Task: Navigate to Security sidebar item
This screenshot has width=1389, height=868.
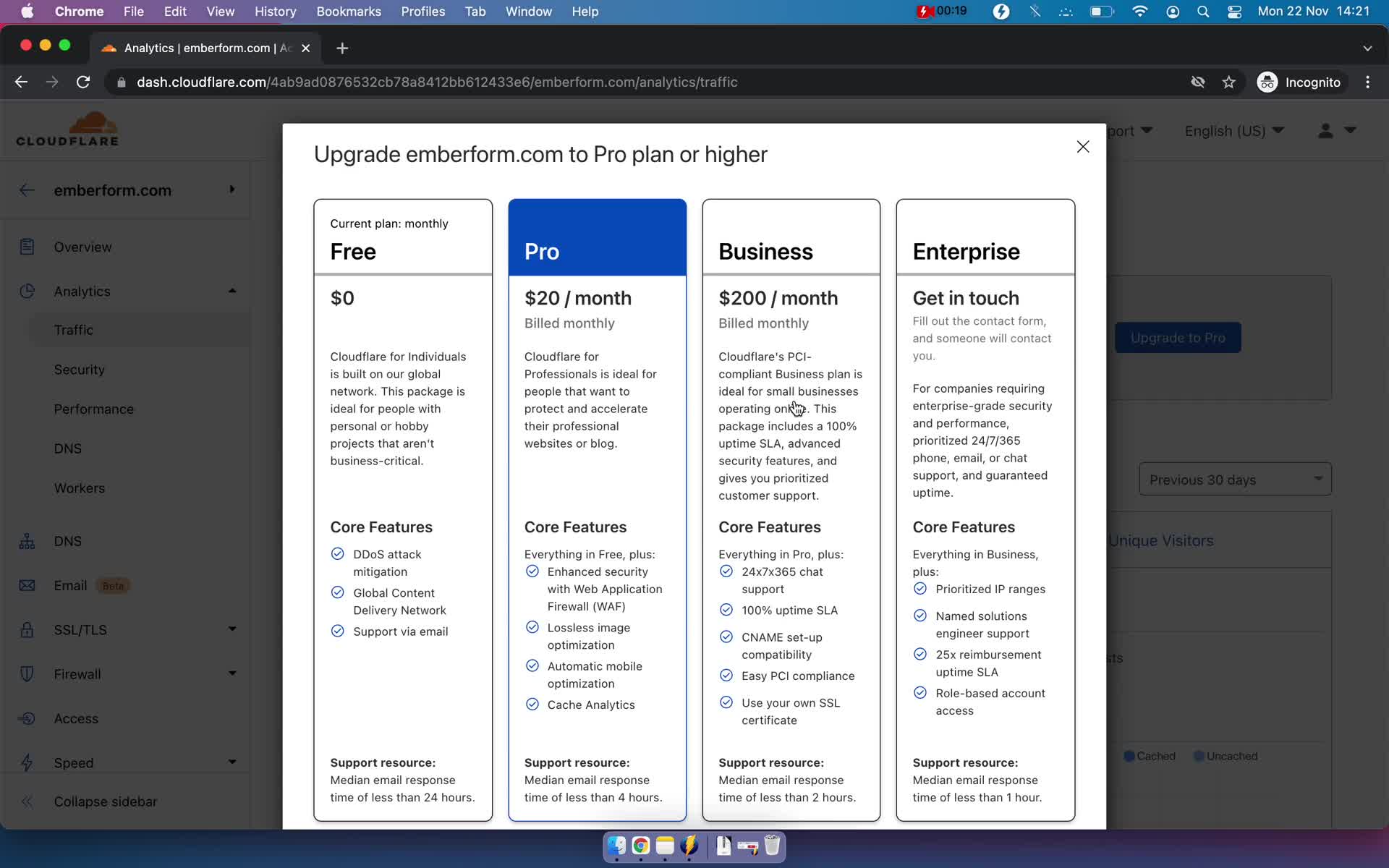Action: tap(78, 369)
